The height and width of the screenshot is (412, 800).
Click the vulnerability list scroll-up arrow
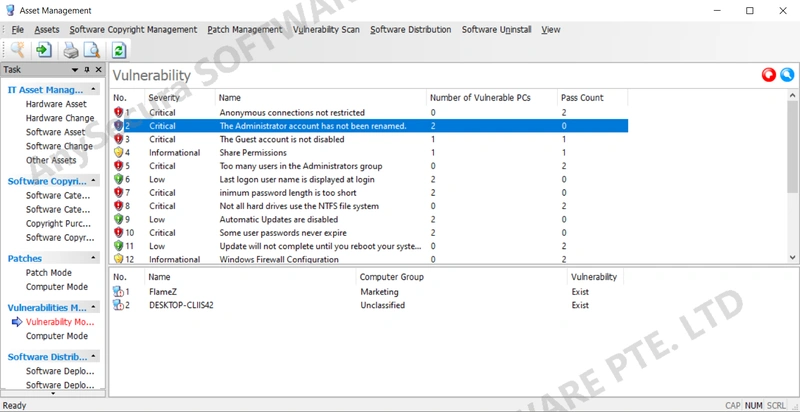(x=793, y=95)
